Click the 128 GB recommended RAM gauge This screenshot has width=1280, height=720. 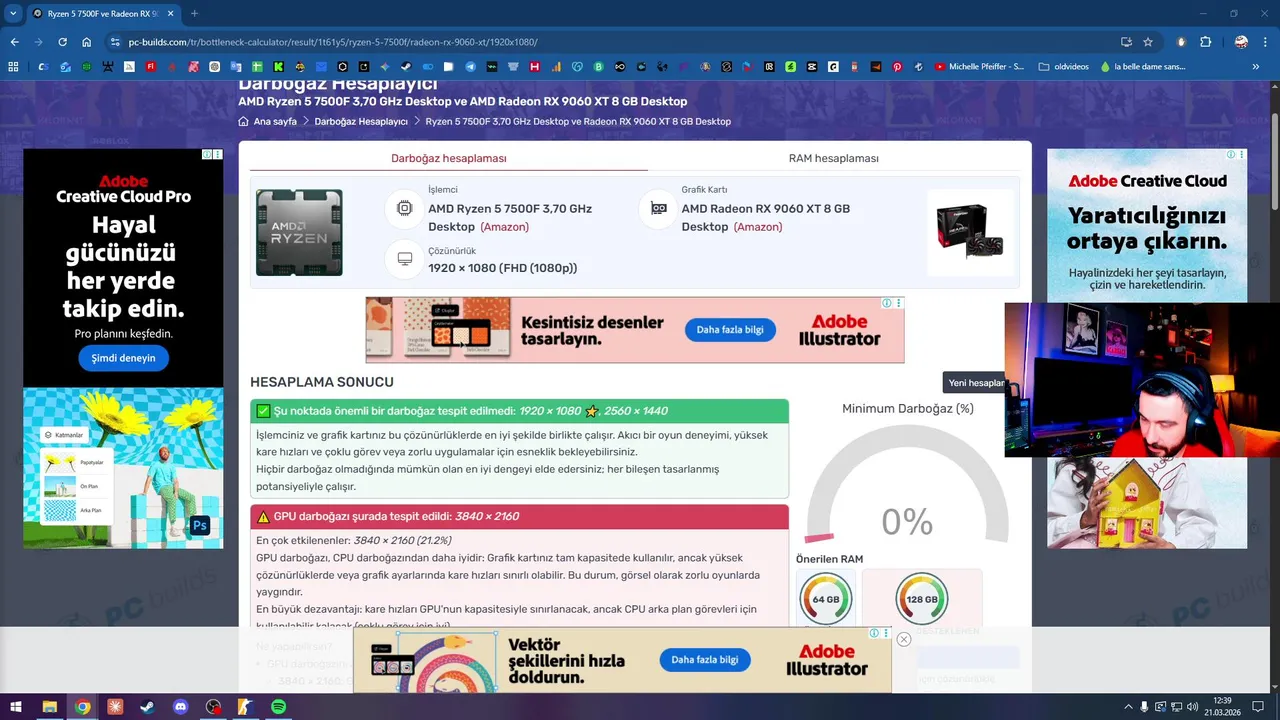click(x=922, y=599)
